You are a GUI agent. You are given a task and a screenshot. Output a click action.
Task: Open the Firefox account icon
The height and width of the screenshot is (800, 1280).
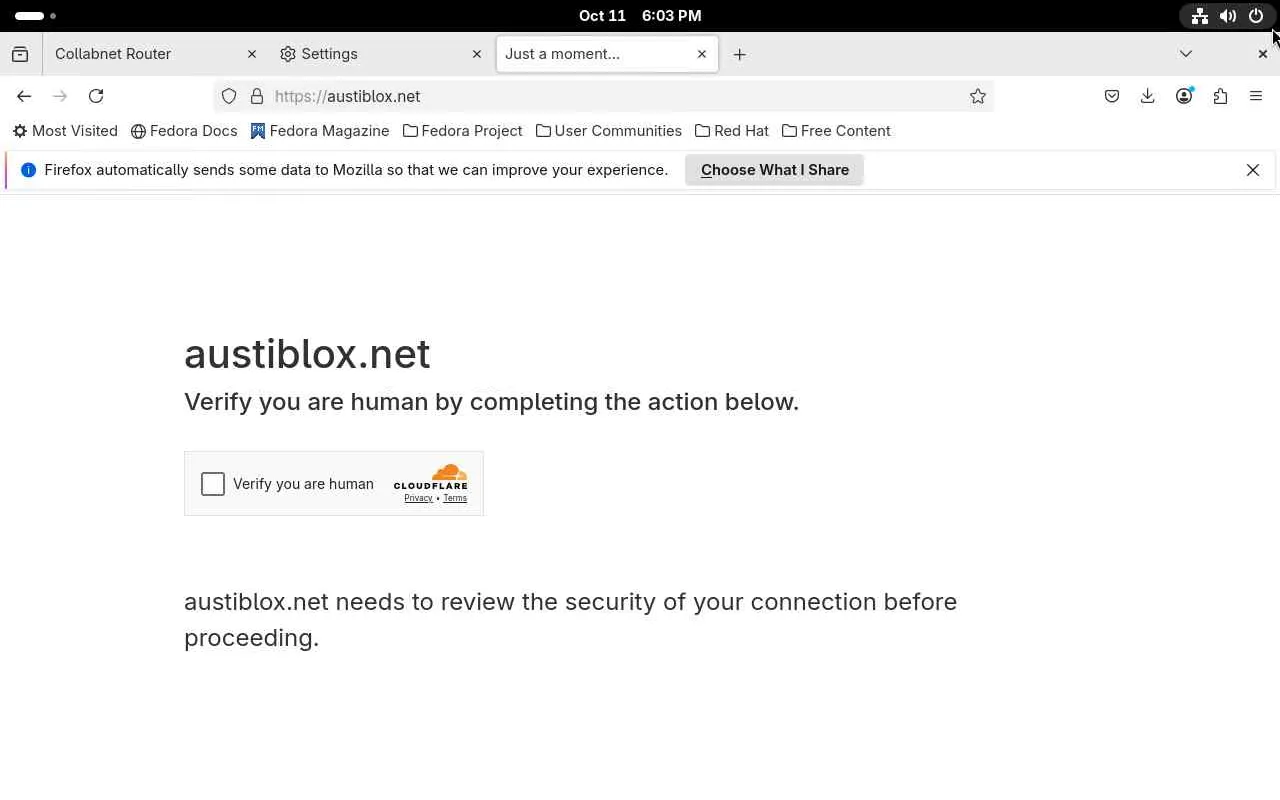coord(1184,96)
